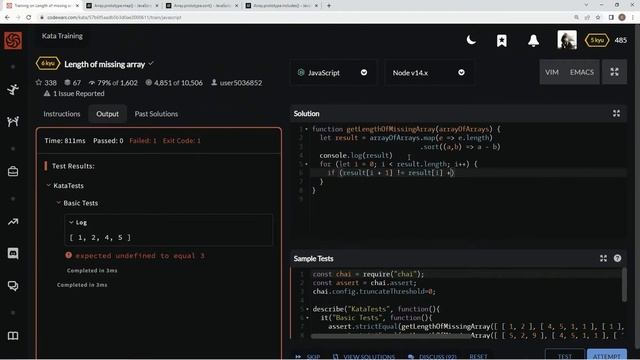This screenshot has height=360, width=640.
Task: Toggle dark mode moon icon
Action: point(471,40)
